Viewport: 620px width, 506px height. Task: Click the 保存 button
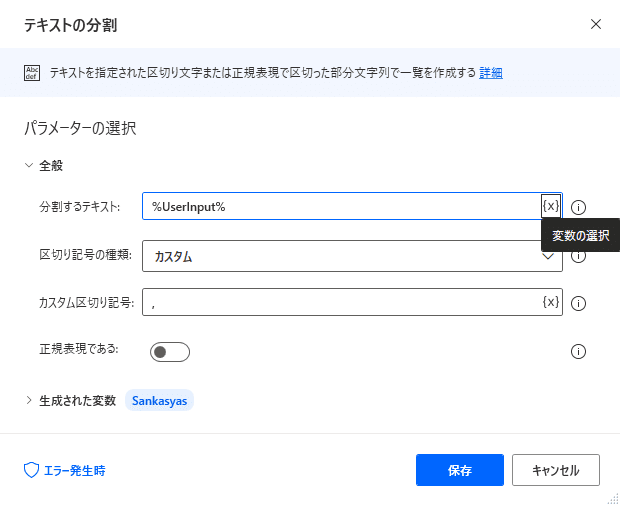click(x=459, y=470)
